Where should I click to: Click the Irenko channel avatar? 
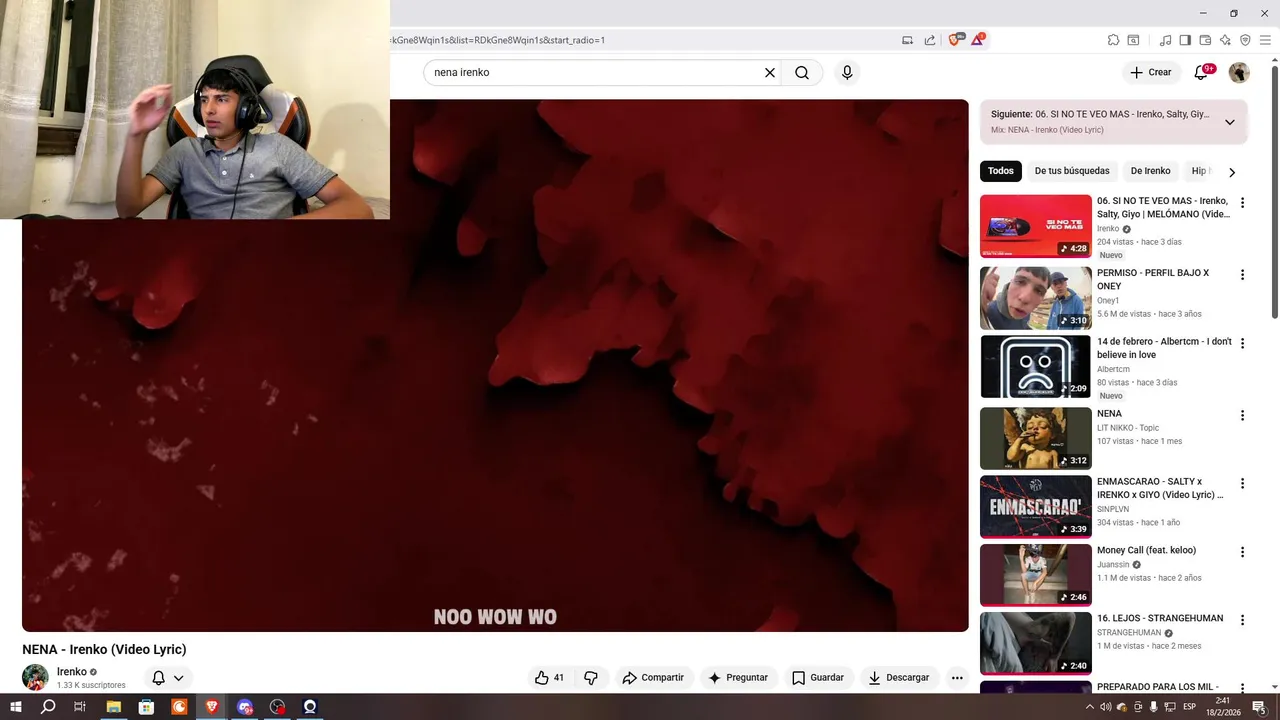tap(35, 677)
